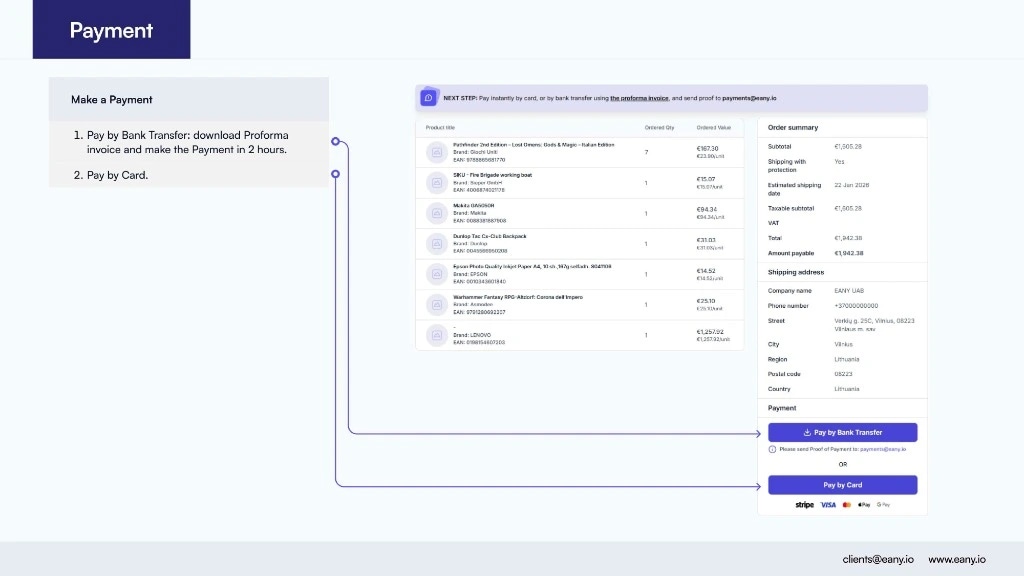Image resolution: width=1024 pixels, height=576 pixels.
Task: Click the Shipping address heading
Action: tap(795, 272)
